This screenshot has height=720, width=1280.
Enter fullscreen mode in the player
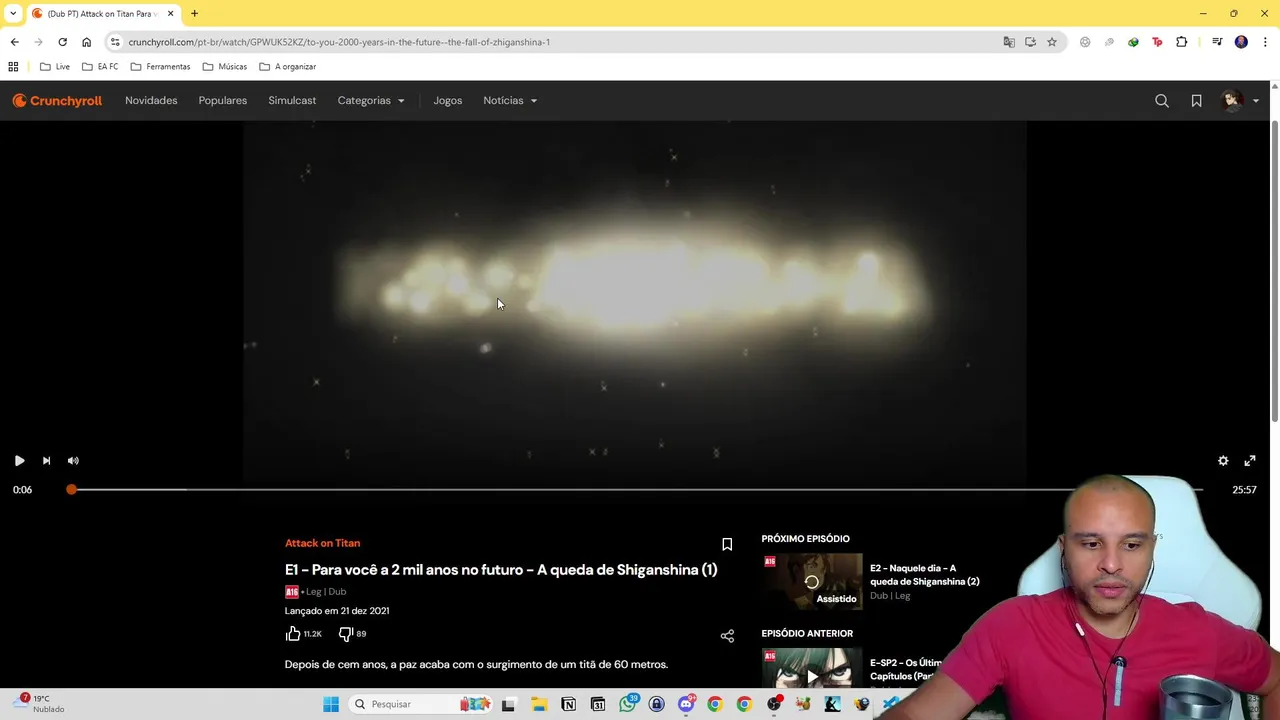(x=1250, y=461)
